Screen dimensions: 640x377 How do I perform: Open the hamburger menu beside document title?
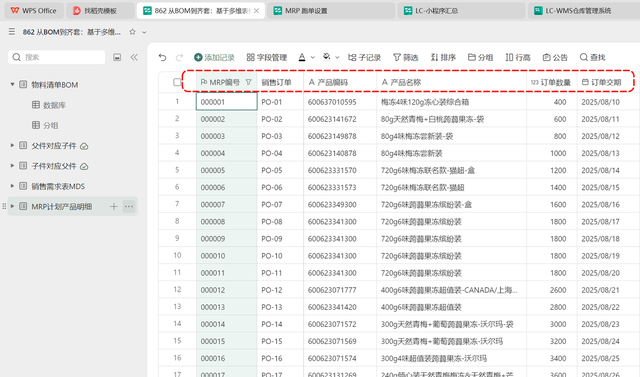coord(12,32)
